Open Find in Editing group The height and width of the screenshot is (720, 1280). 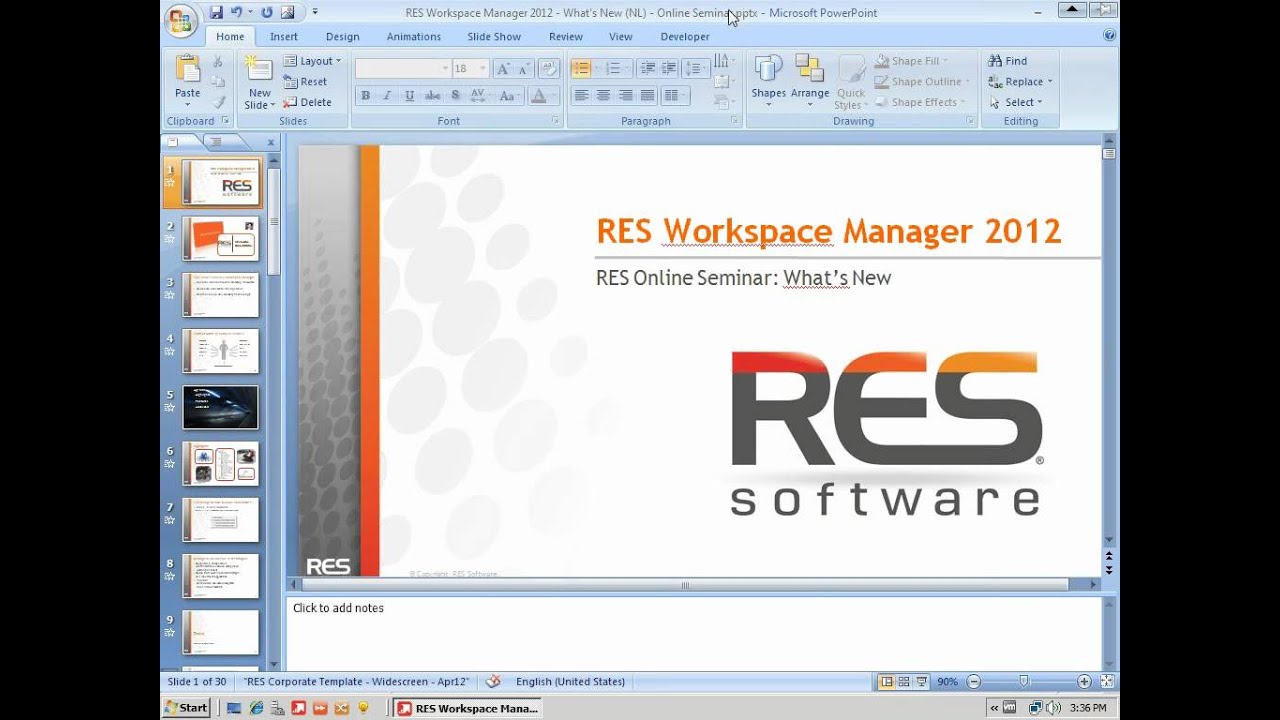click(x=1008, y=61)
